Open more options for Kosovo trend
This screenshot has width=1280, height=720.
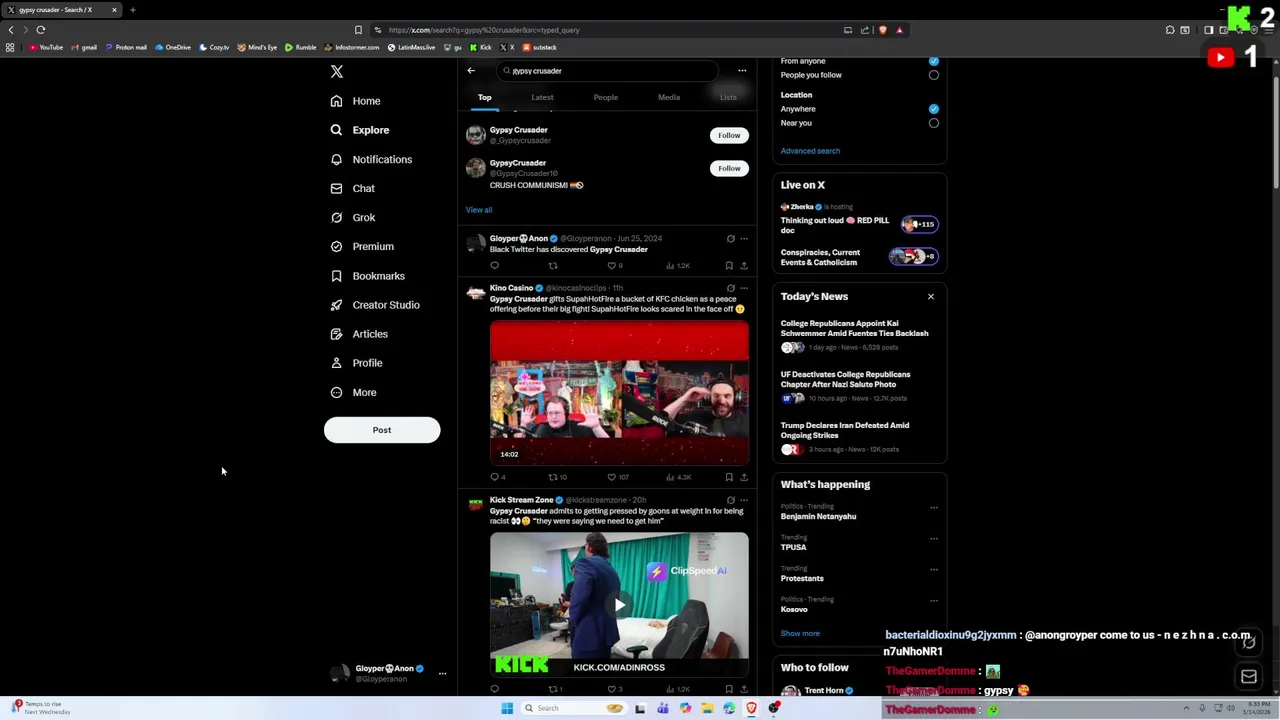[934, 600]
